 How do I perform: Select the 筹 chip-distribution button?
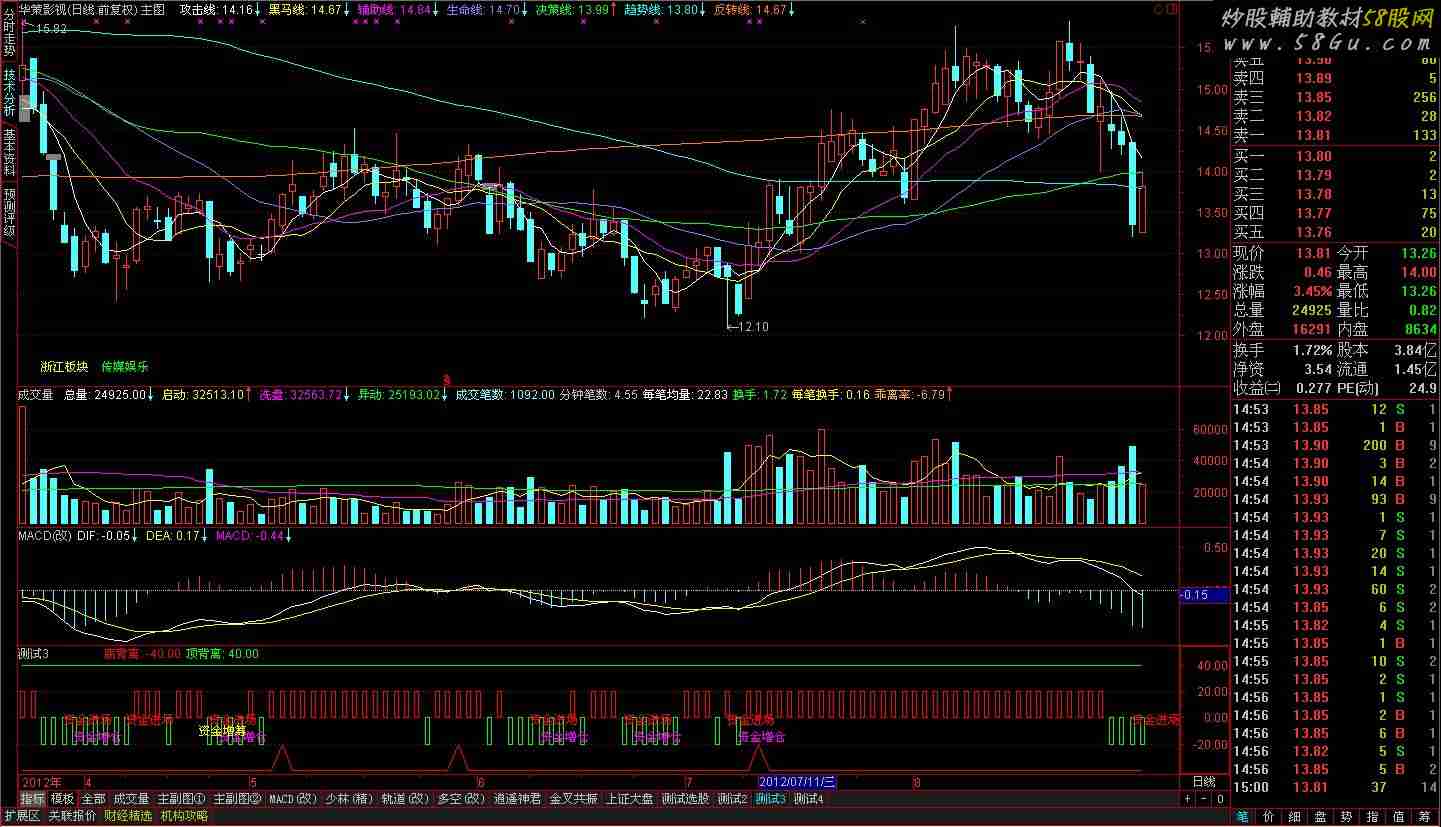click(1423, 817)
